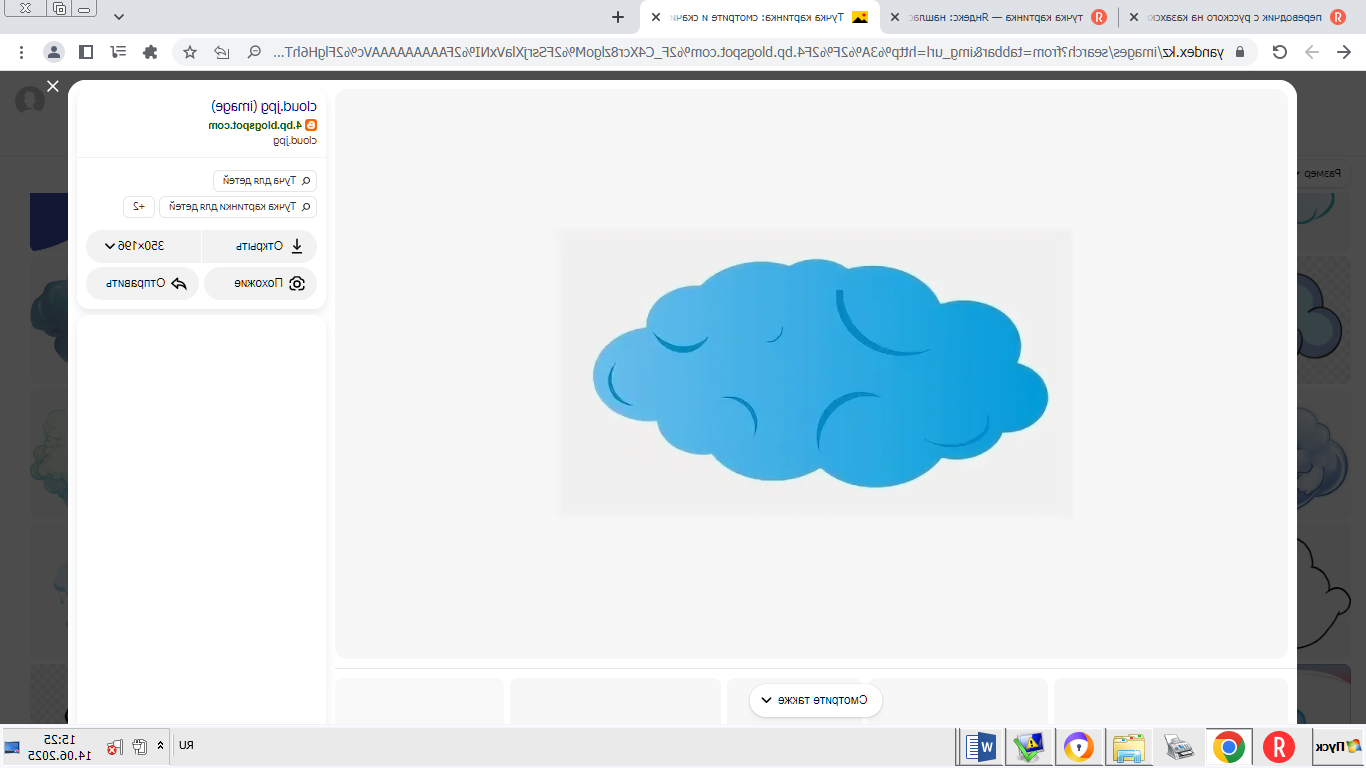Go forward in browser history

pos(1311,52)
